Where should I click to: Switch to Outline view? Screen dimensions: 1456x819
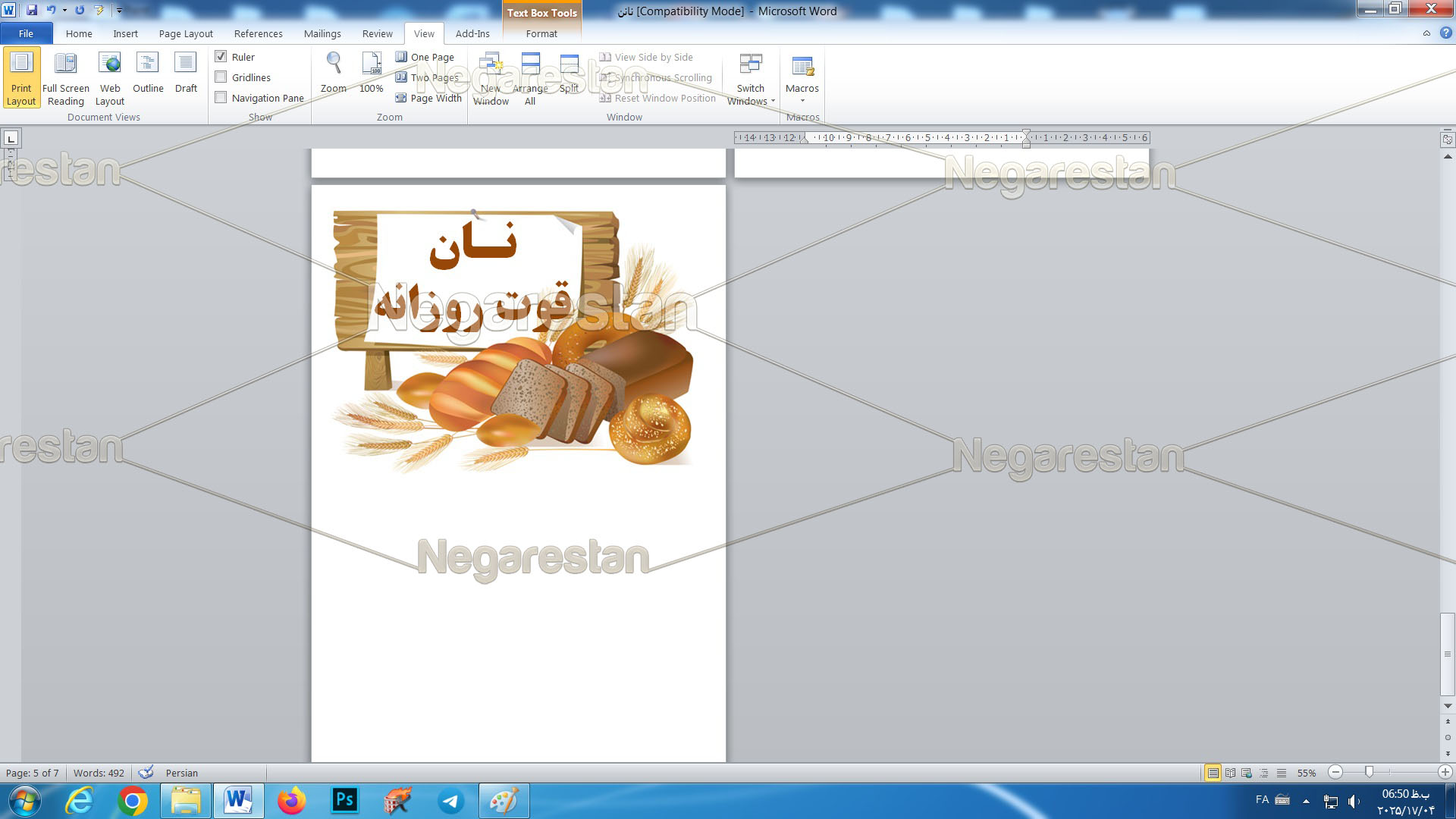point(148,74)
